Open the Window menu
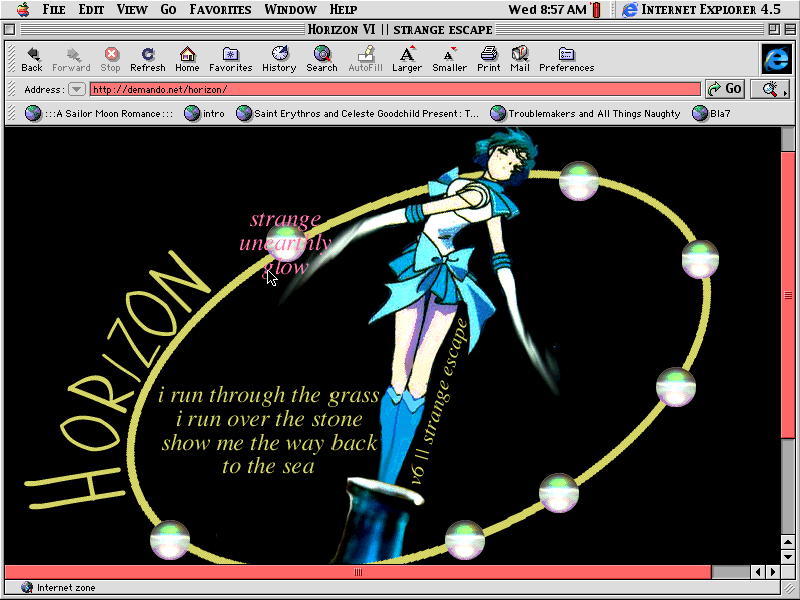The image size is (800, 600). [290, 10]
